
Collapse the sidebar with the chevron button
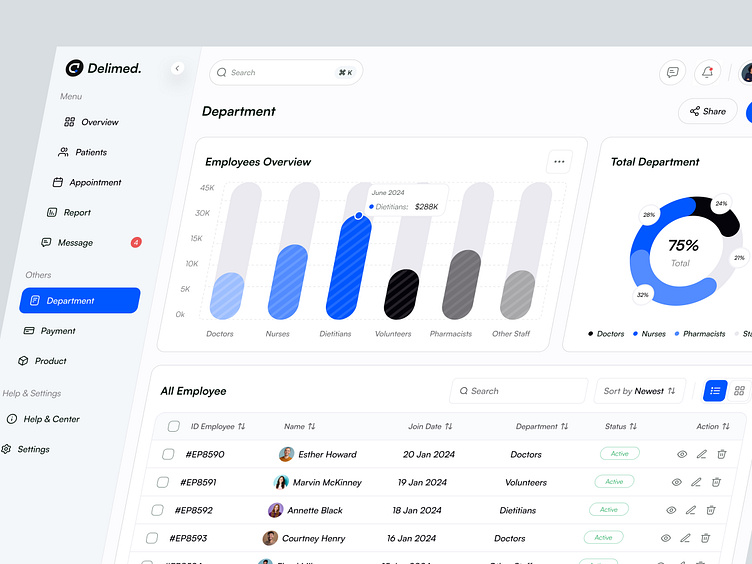(x=177, y=69)
